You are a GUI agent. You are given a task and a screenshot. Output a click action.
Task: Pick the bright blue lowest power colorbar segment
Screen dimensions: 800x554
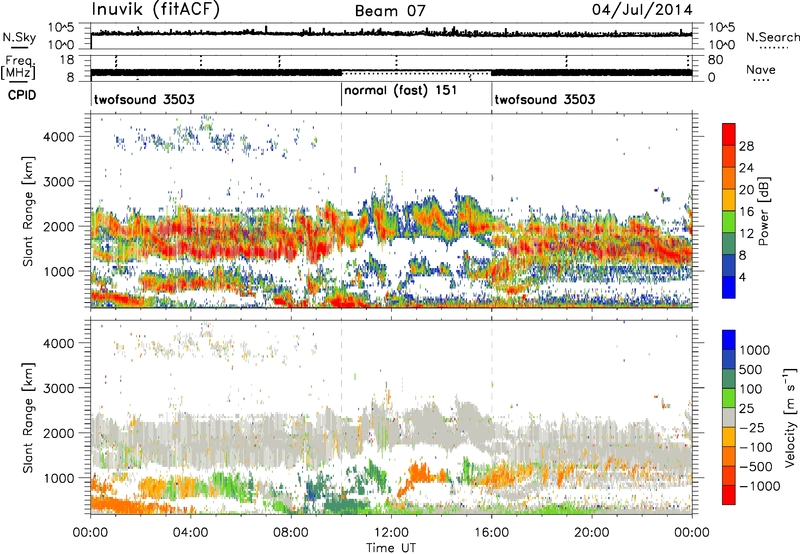729,287
